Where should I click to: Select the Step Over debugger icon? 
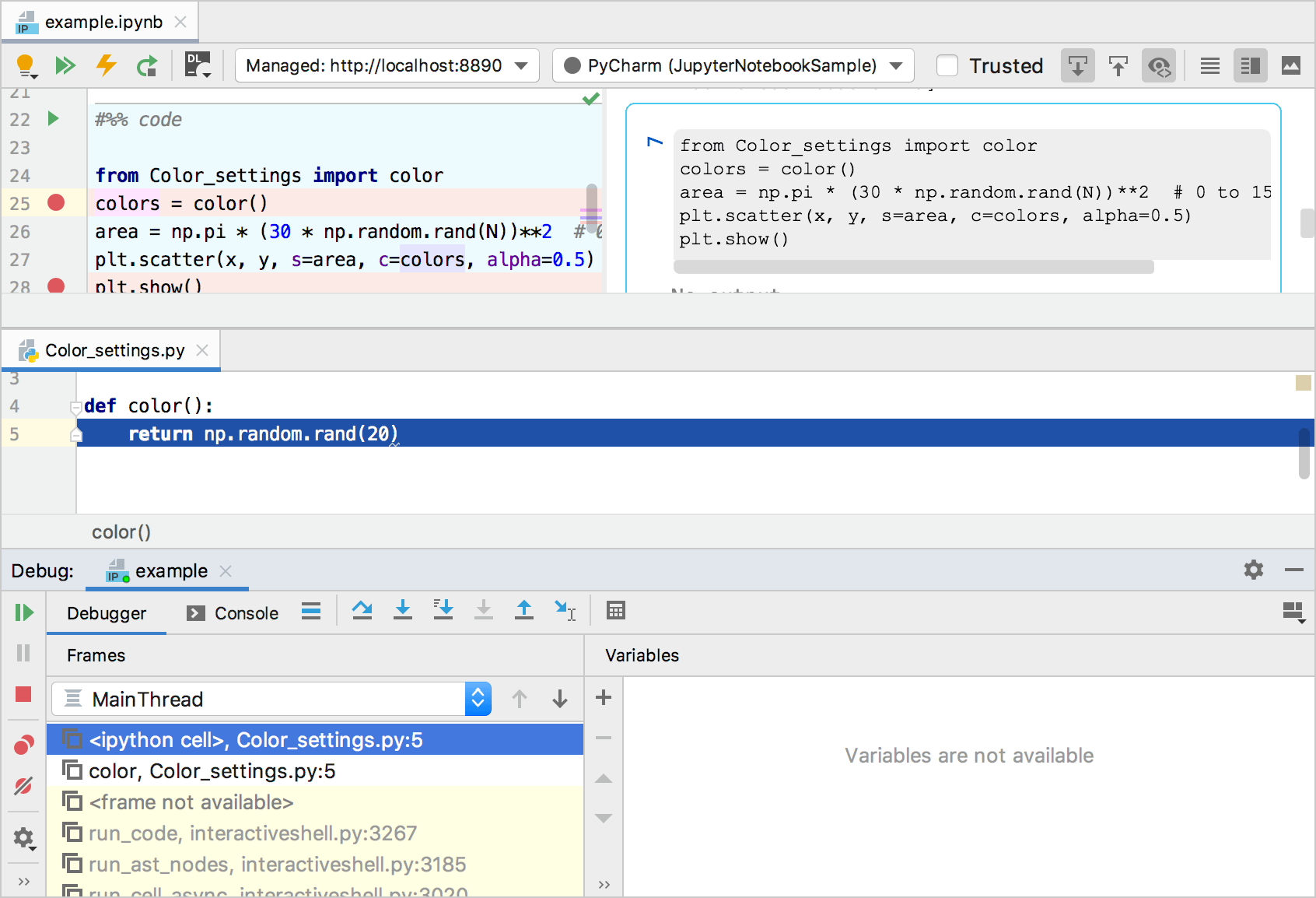[362, 612]
